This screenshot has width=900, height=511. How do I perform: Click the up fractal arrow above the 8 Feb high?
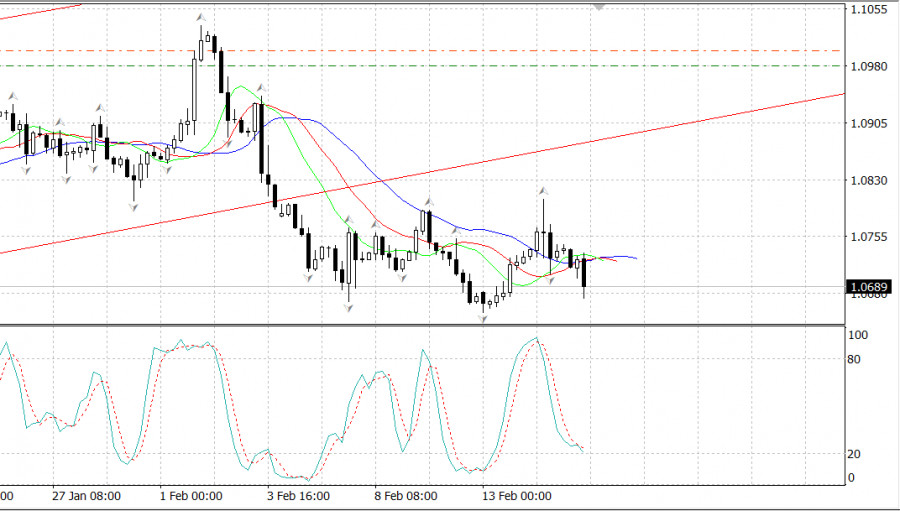(427, 201)
